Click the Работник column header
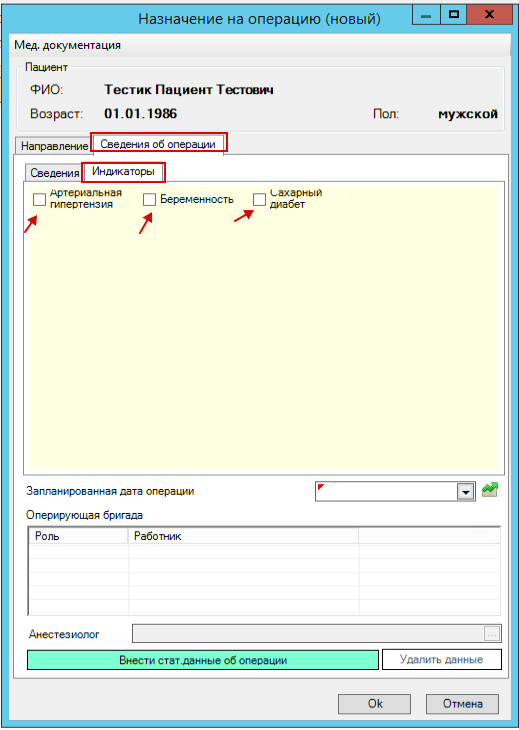The image size is (519, 730). [243, 536]
